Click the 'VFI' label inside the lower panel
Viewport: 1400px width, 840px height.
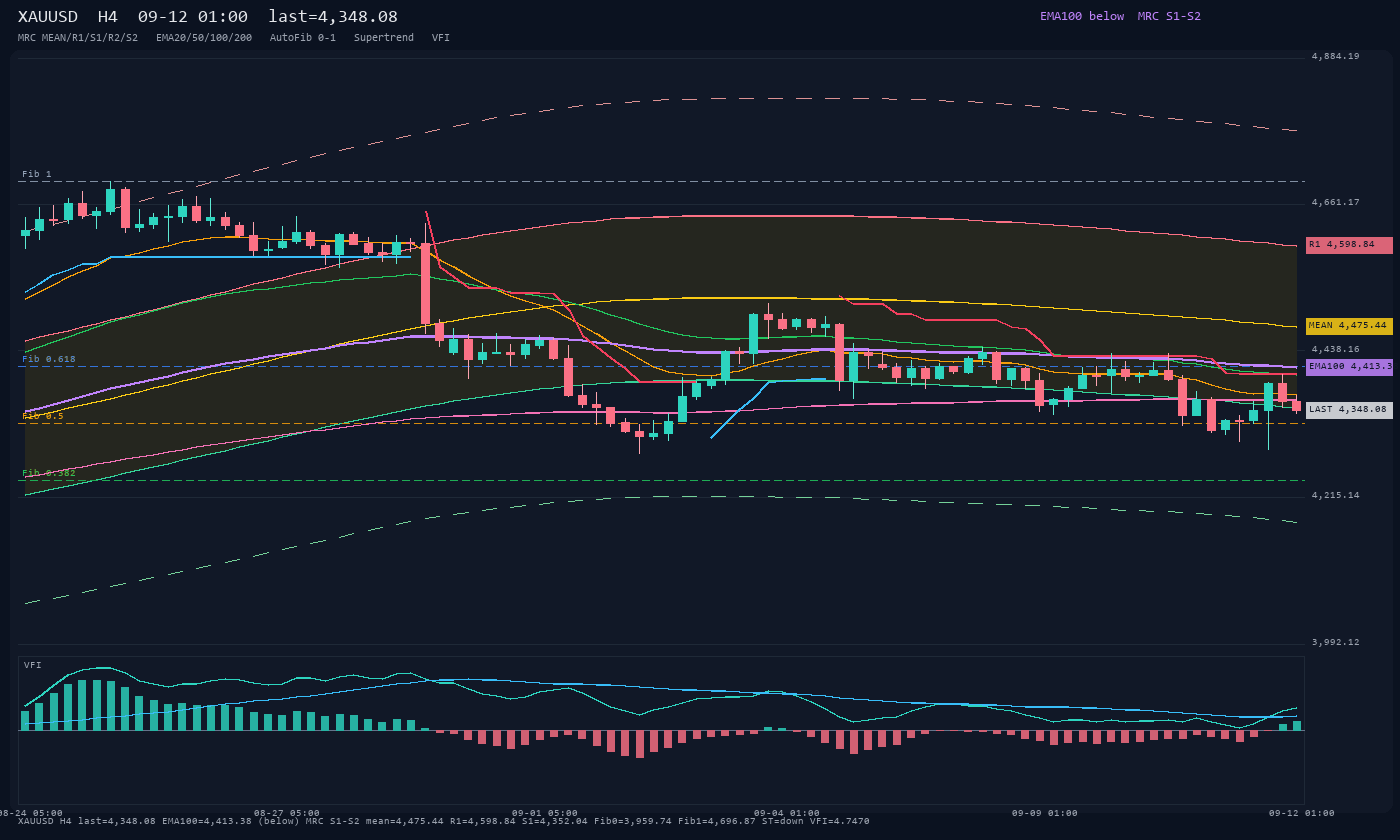tap(33, 665)
